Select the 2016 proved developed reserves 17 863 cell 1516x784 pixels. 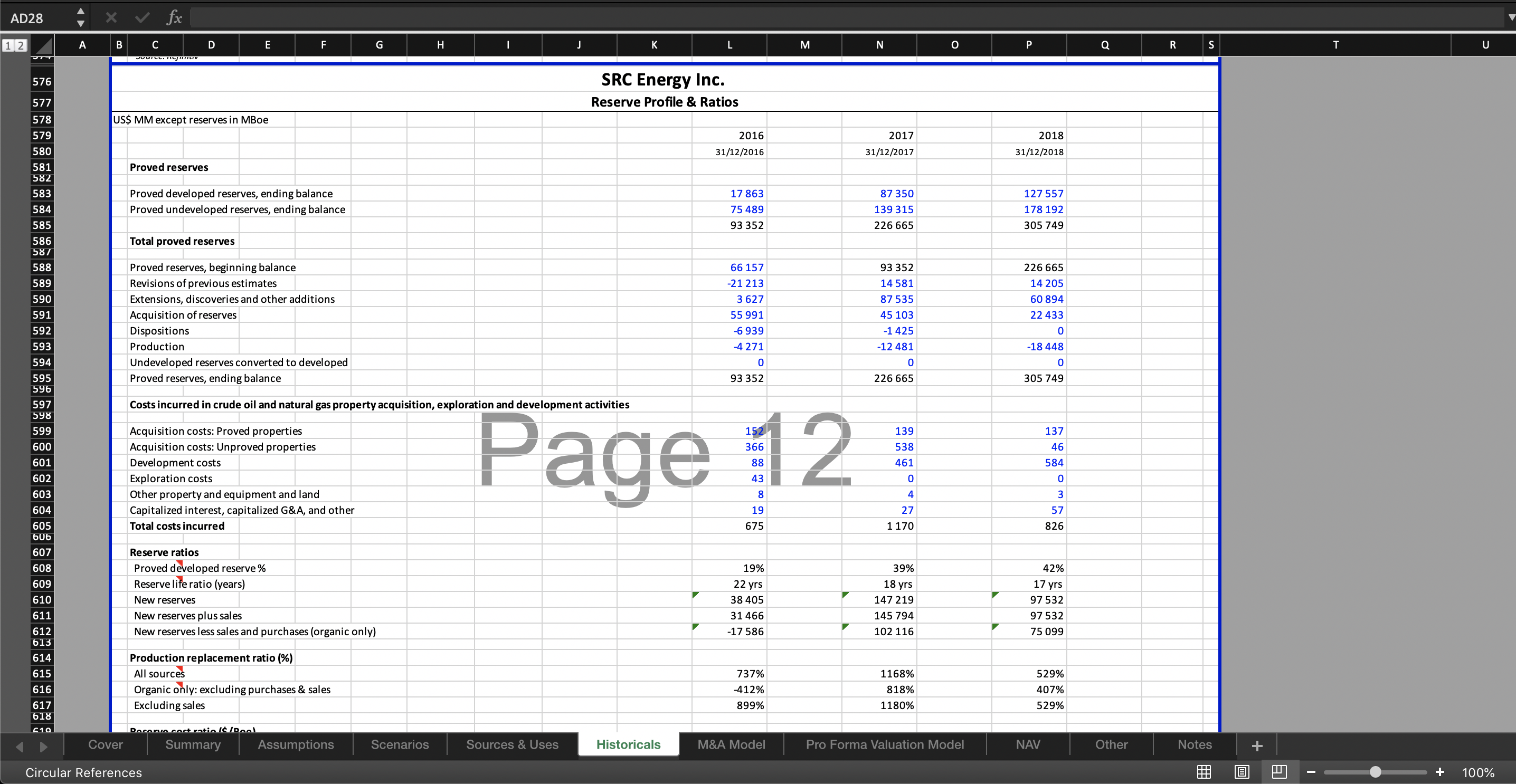click(729, 194)
